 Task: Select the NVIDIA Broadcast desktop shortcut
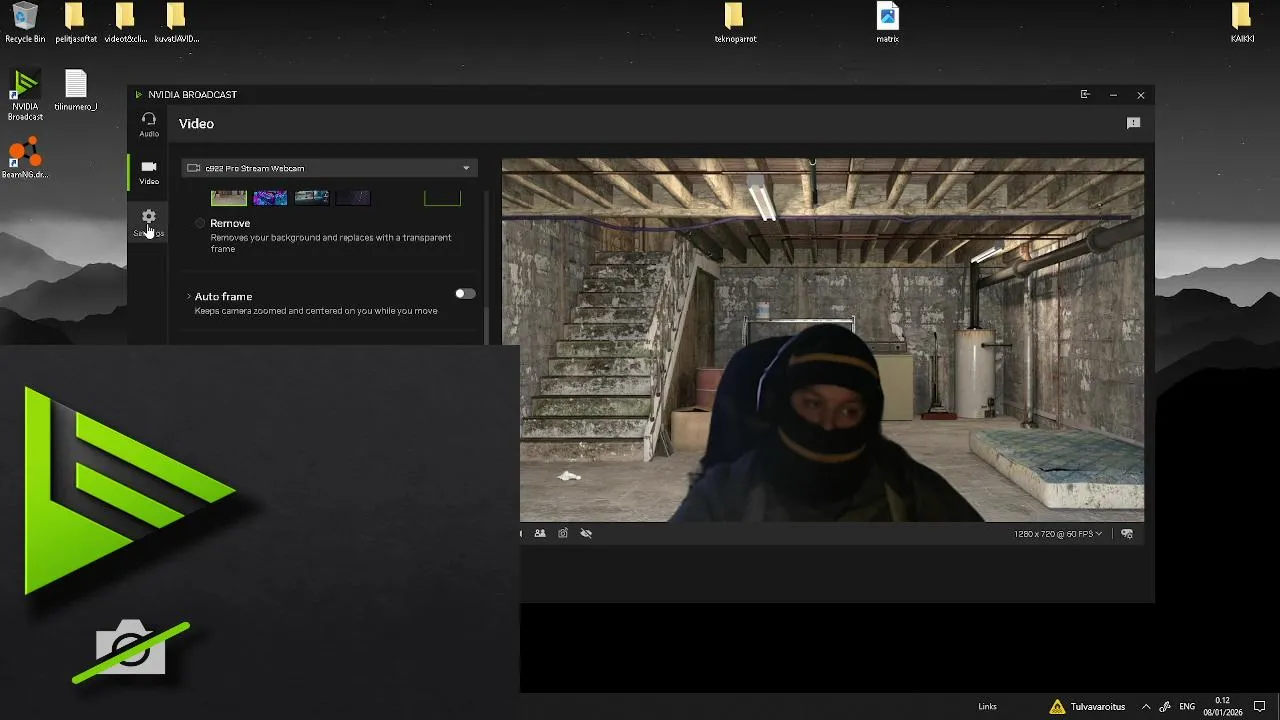pyautogui.click(x=25, y=95)
